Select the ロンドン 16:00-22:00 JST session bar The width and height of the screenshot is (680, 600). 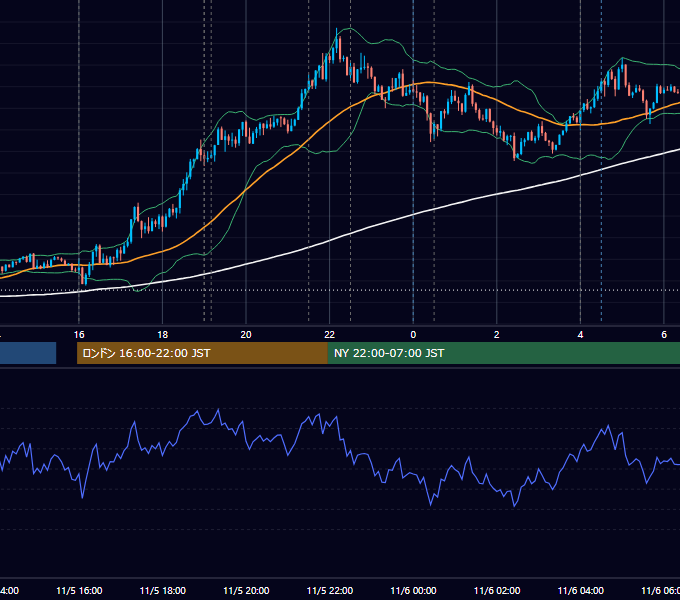202,353
